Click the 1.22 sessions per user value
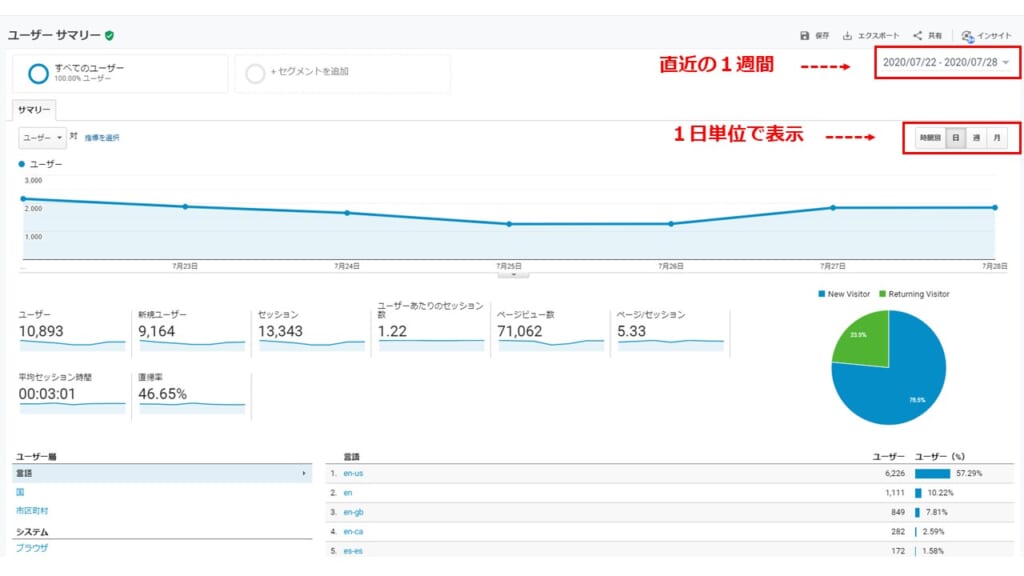 392,331
